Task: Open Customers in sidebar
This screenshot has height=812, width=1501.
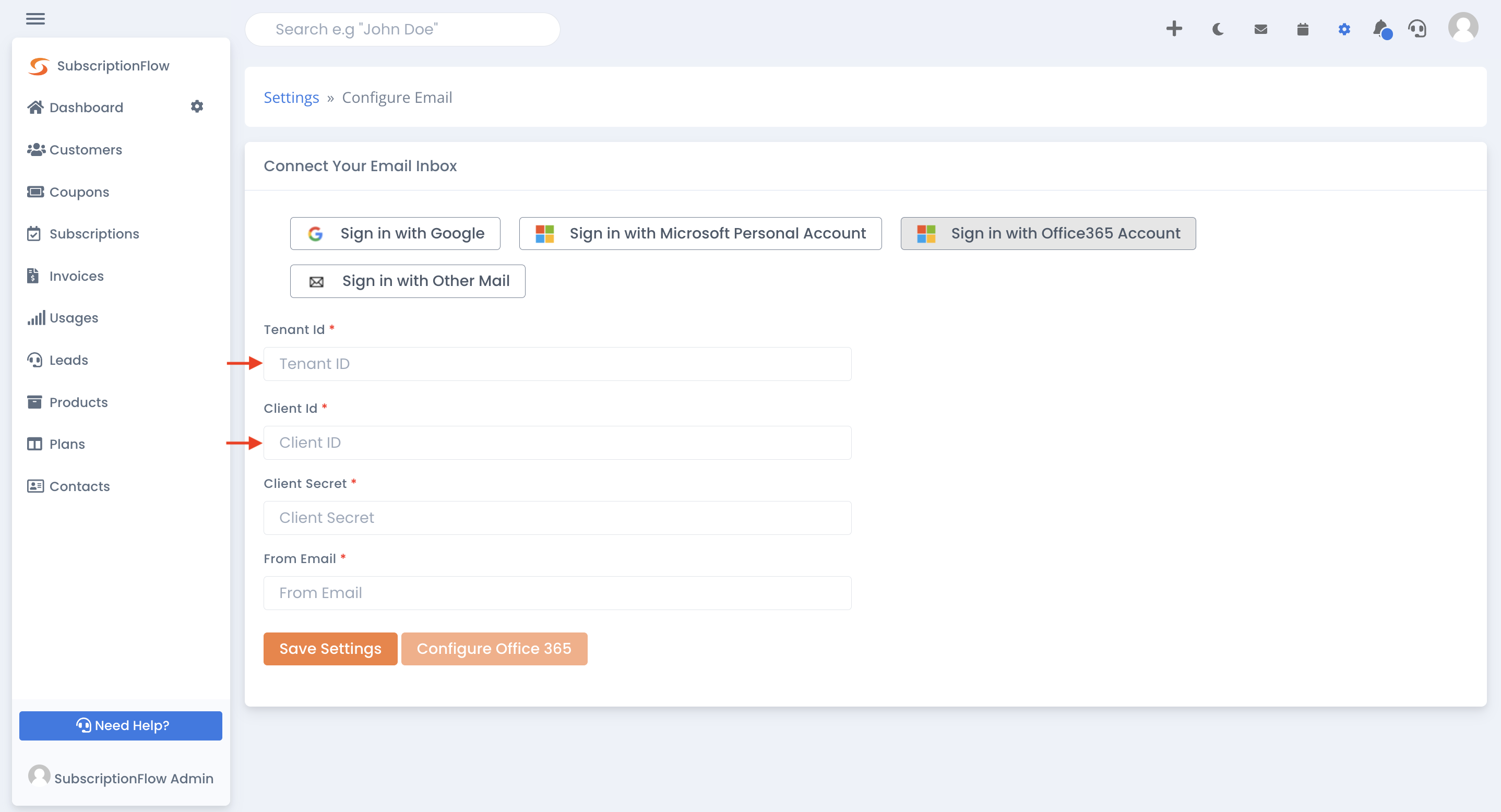Action: pos(75,150)
